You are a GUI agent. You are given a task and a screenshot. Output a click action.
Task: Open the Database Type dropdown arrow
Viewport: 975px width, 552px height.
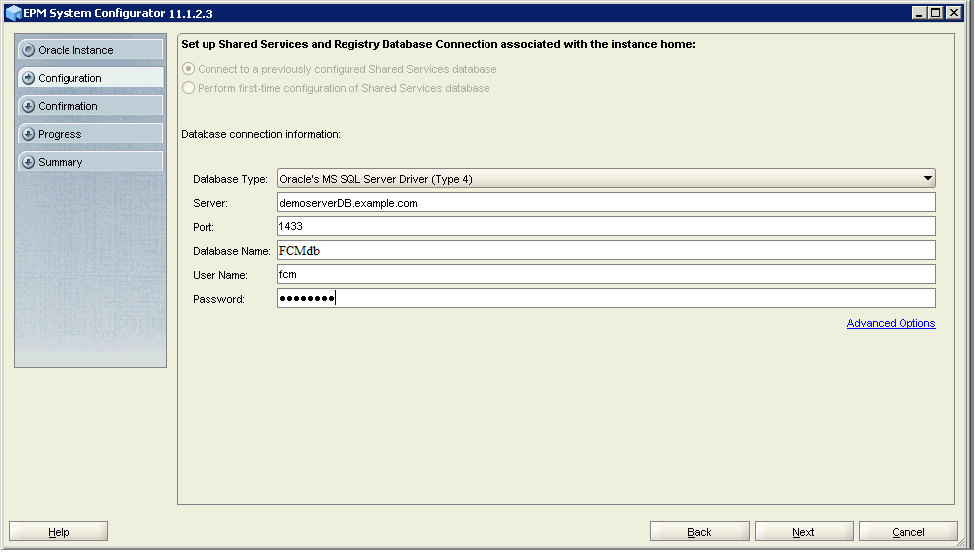coord(927,179)
